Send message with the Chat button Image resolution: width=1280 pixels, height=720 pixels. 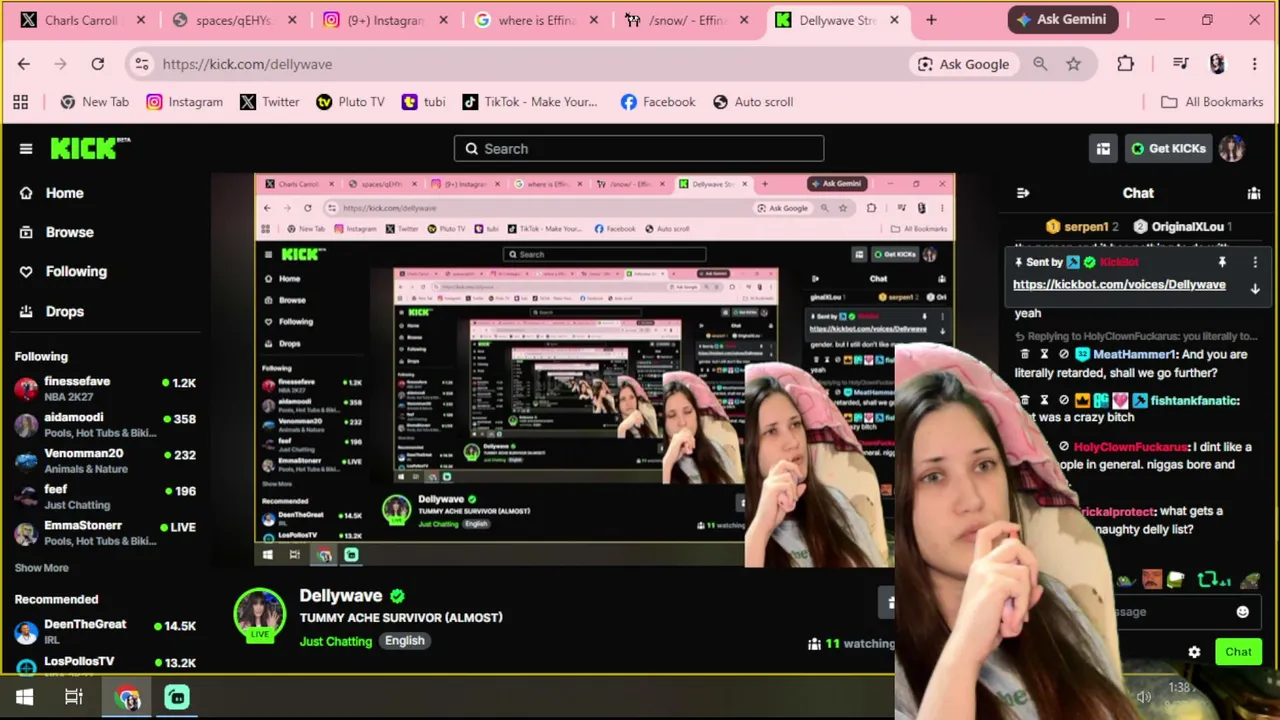click(x=1238, y=652)
